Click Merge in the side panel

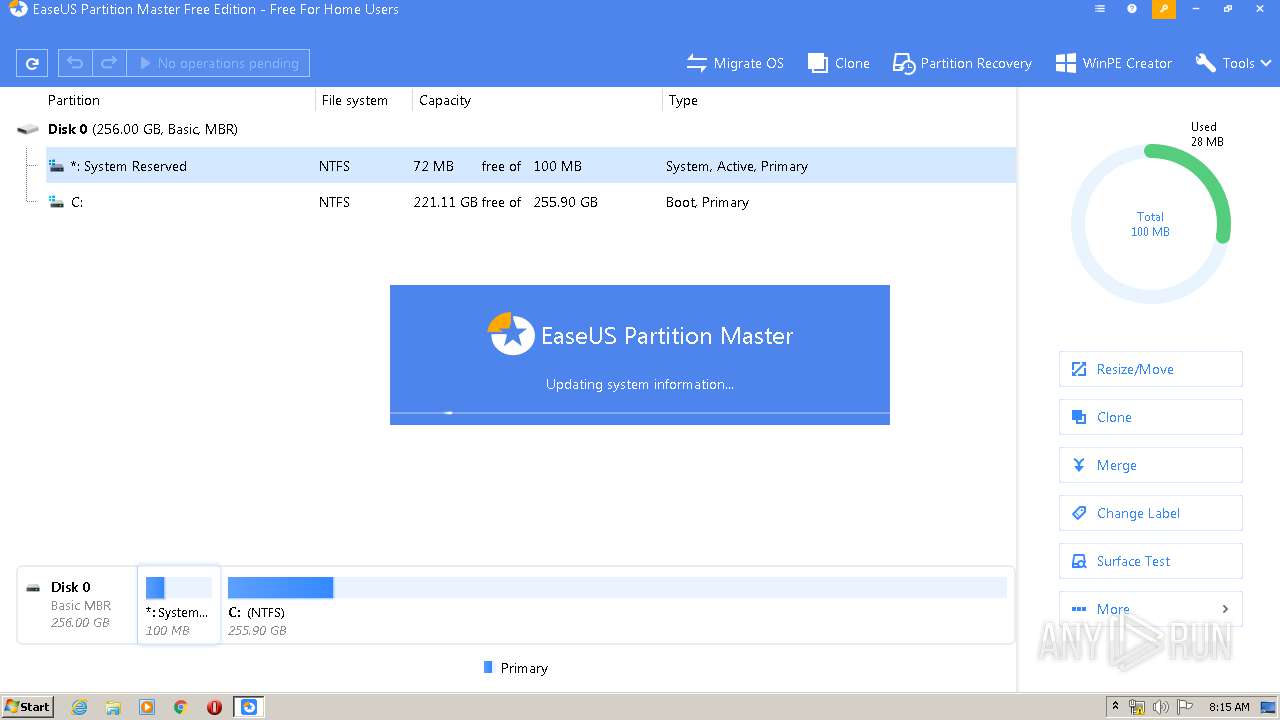click(x=1150, y=465)
